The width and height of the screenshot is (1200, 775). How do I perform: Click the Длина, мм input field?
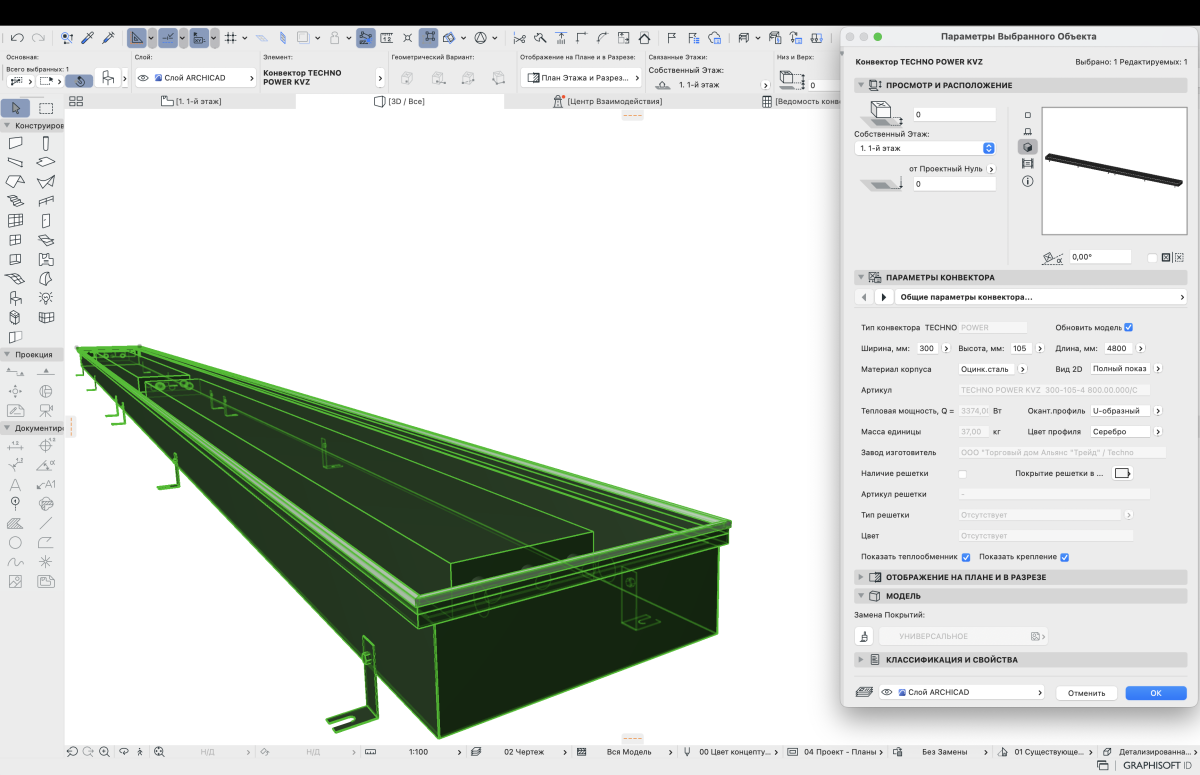[x=1117, y=349]
